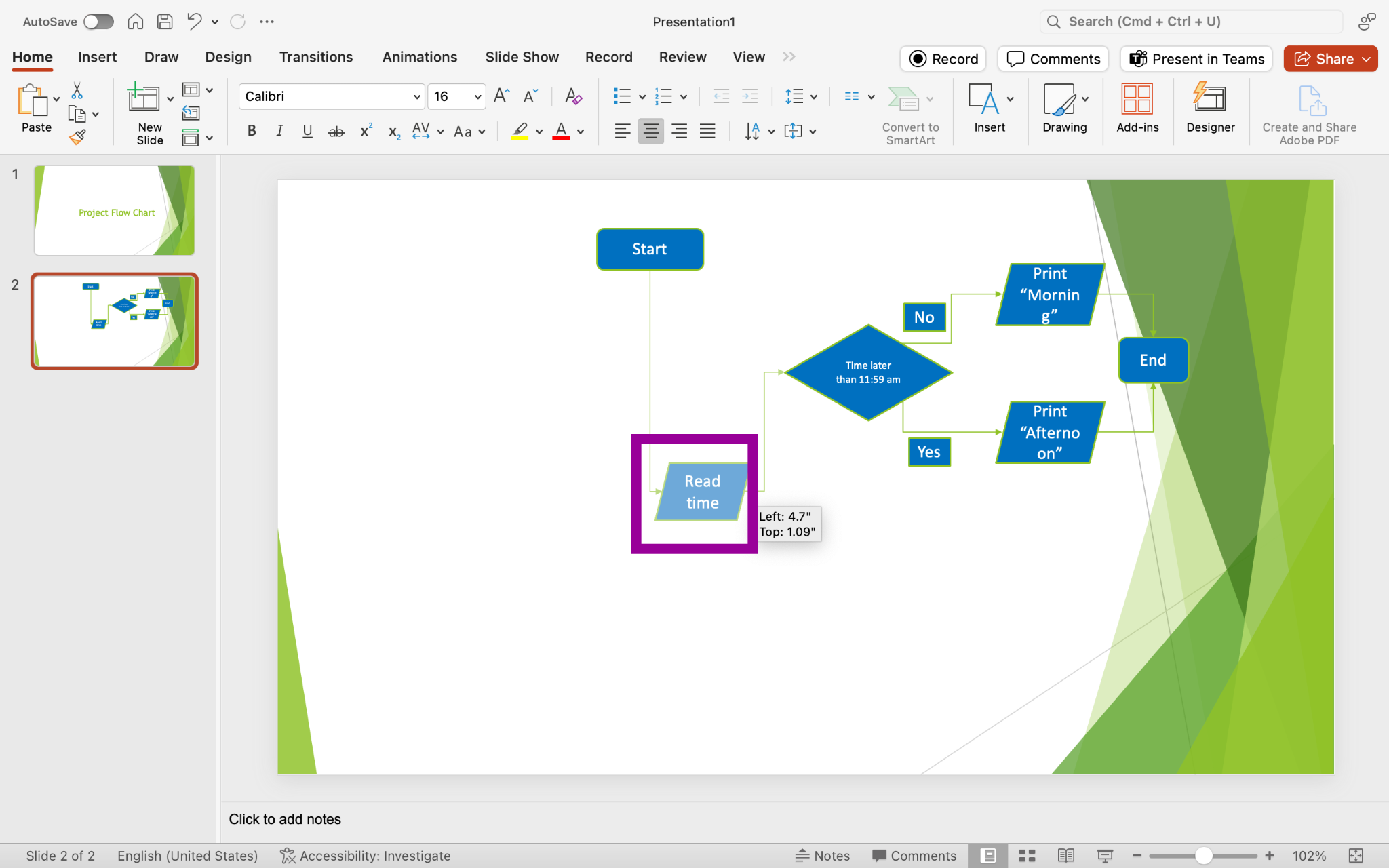Apply yellow text highlight color
1389x868 pixels.
[520, 131]
